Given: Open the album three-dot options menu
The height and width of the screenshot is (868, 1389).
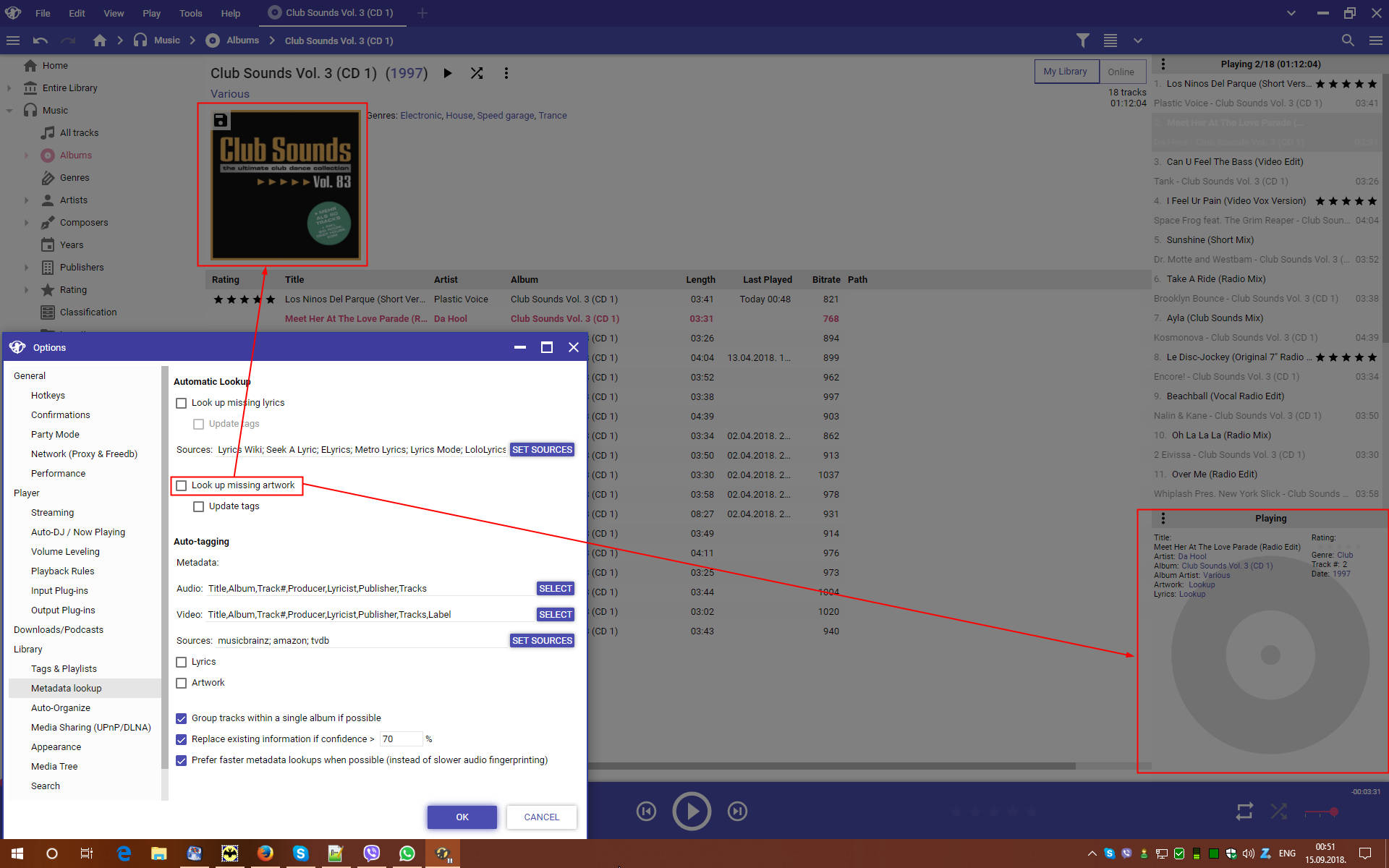Looking at the screenshot, I should [x=506, y=73].
